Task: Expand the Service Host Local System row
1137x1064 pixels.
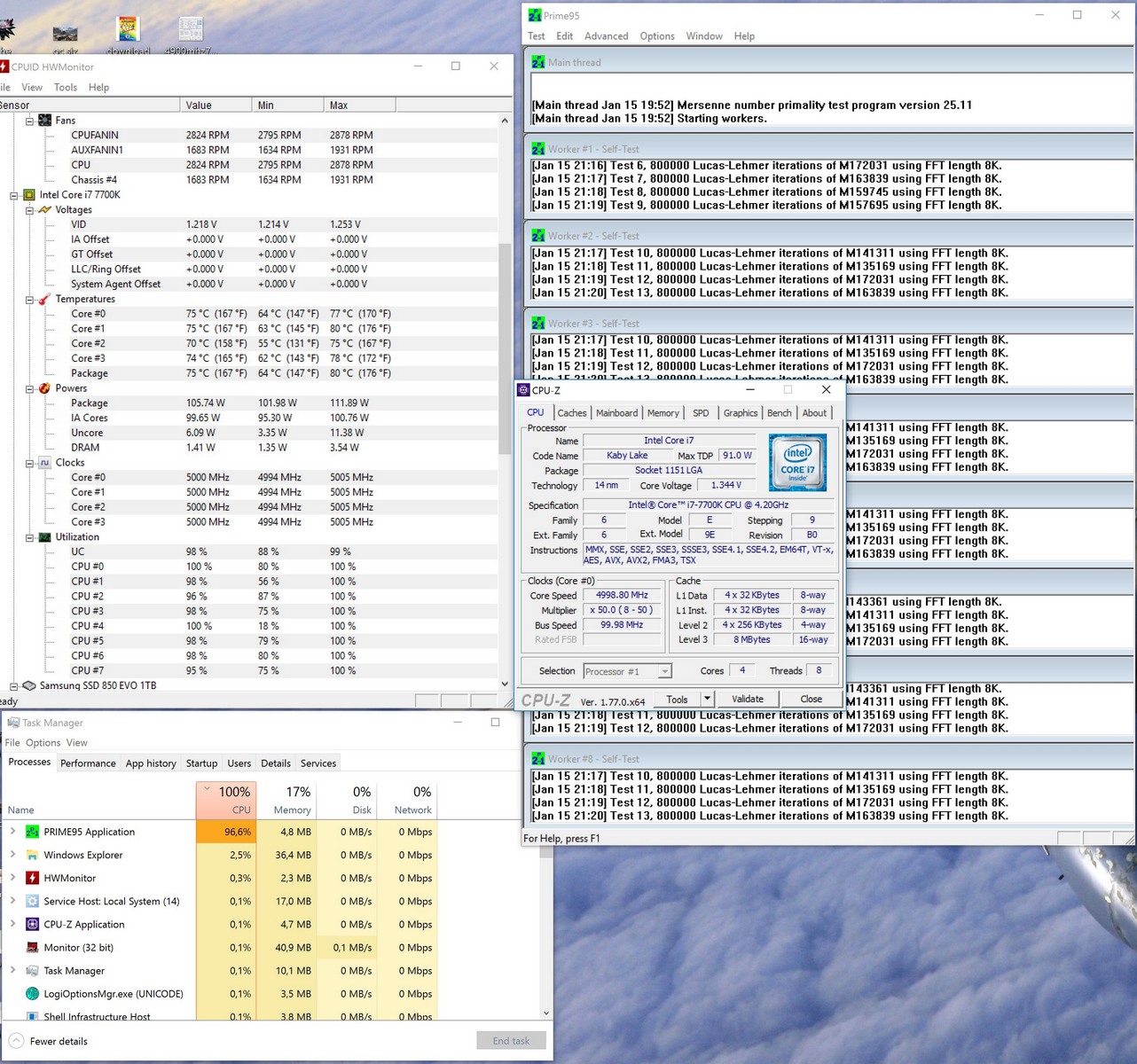Action: (x=12, y=901)
